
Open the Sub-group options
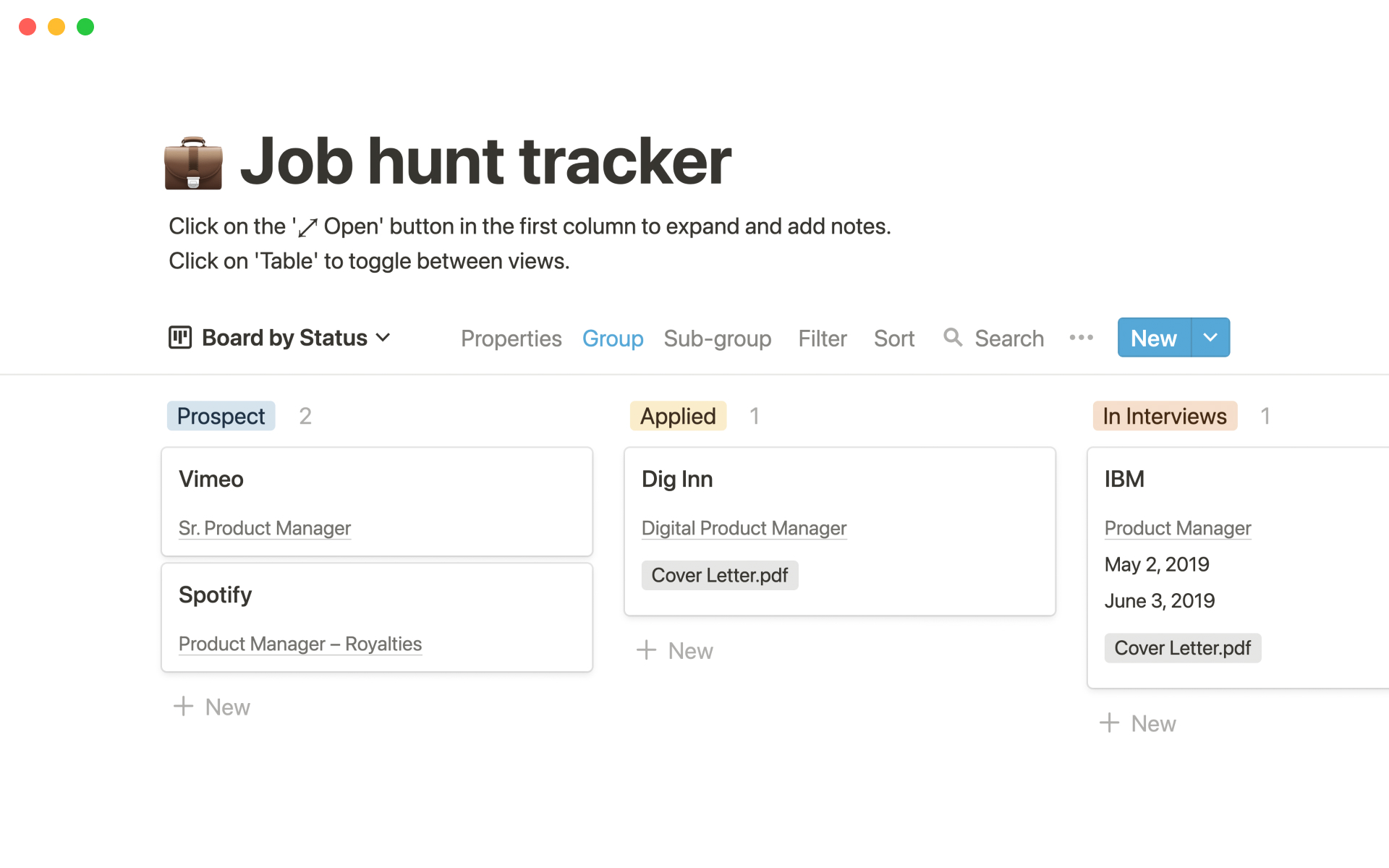(x=717, y=339)
